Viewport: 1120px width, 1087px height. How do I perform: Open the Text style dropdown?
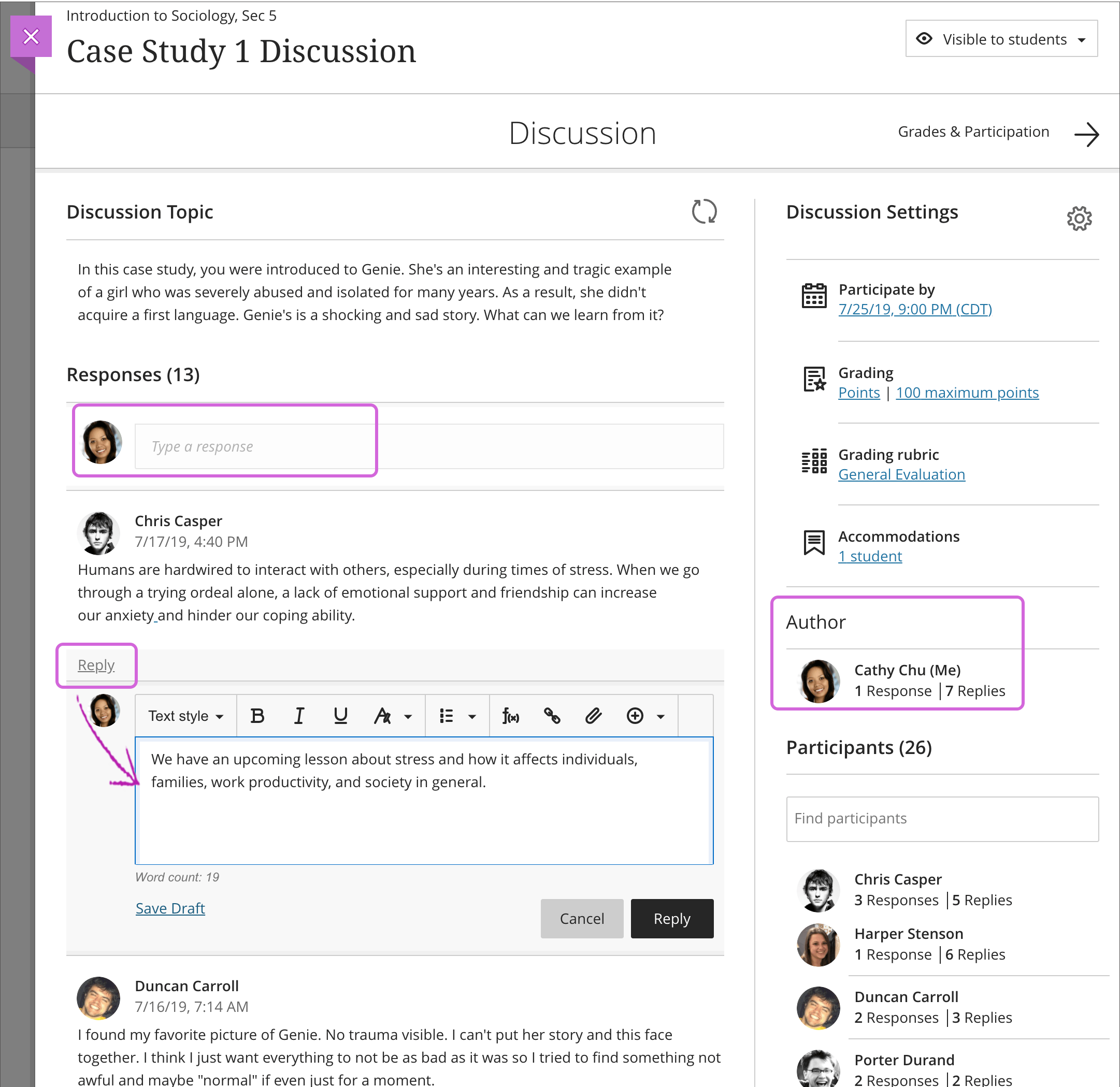coord(185,716)
